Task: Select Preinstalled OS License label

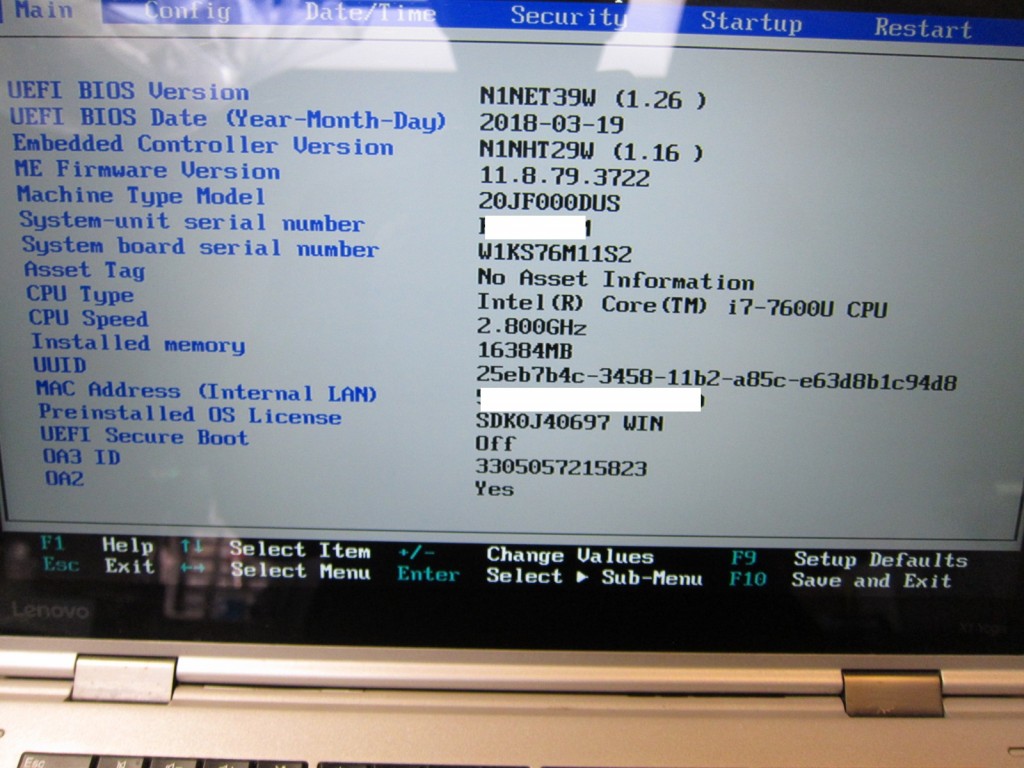Action: pyautogui.click(x=190, y=415)
